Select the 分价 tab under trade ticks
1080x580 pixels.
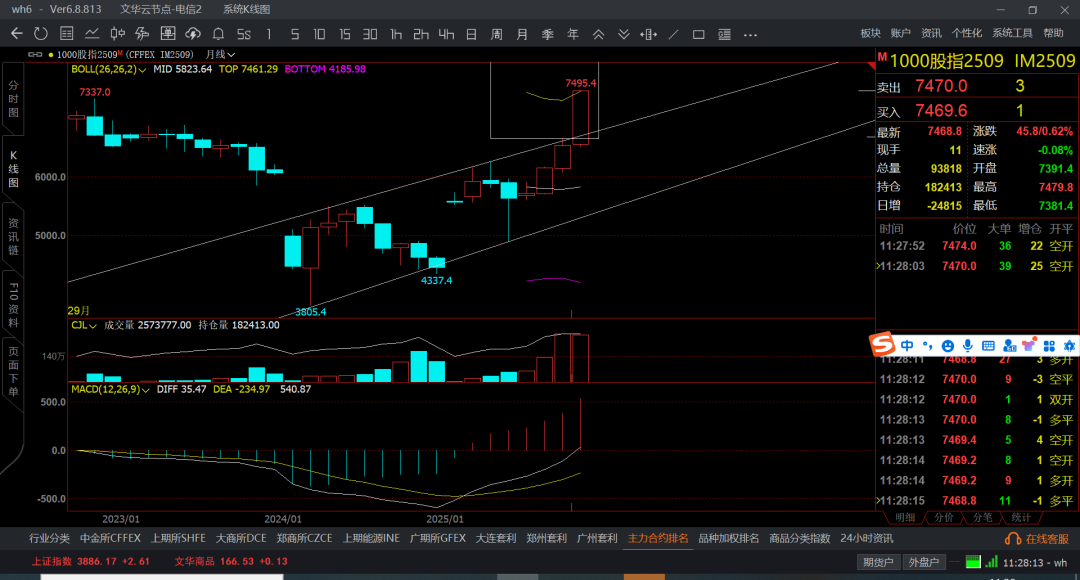click(943, 517)
